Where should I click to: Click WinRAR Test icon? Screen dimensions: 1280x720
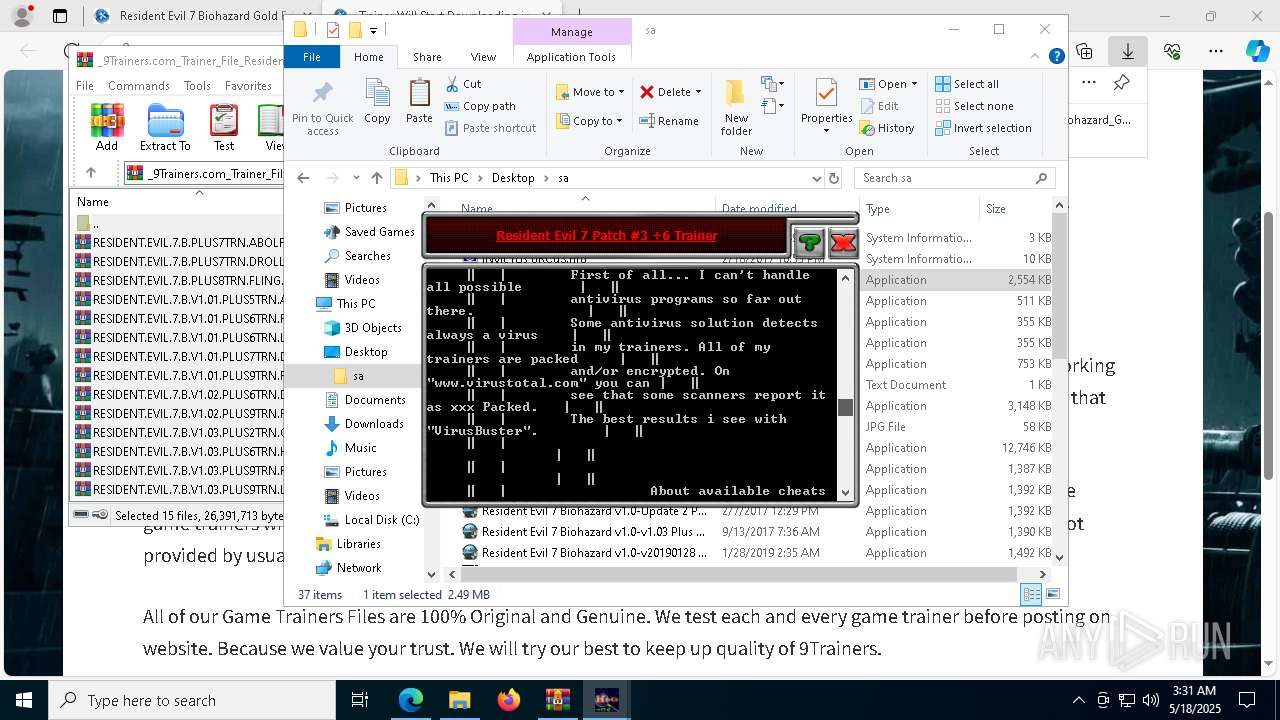[x=224, y=128]
